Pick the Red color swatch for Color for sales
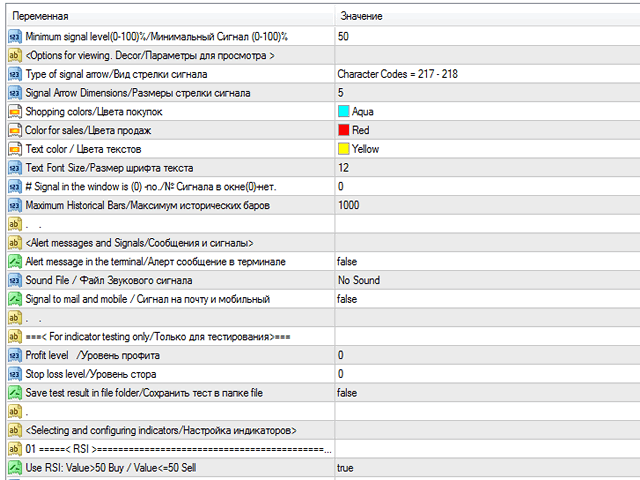The width and height of the screenshot is (640, 480). pos(344,130)
